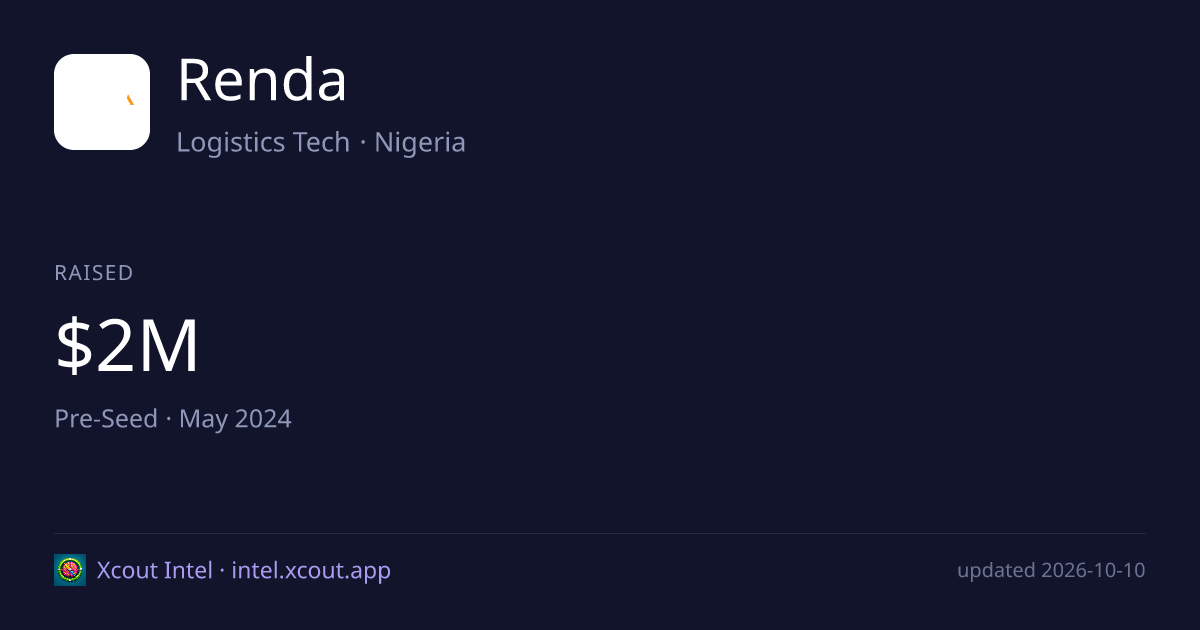Image resolution: width=1200 pixels, height=630 pixels.
Task: Select the Logistics Tech sector label
Action: pos(263,142)
